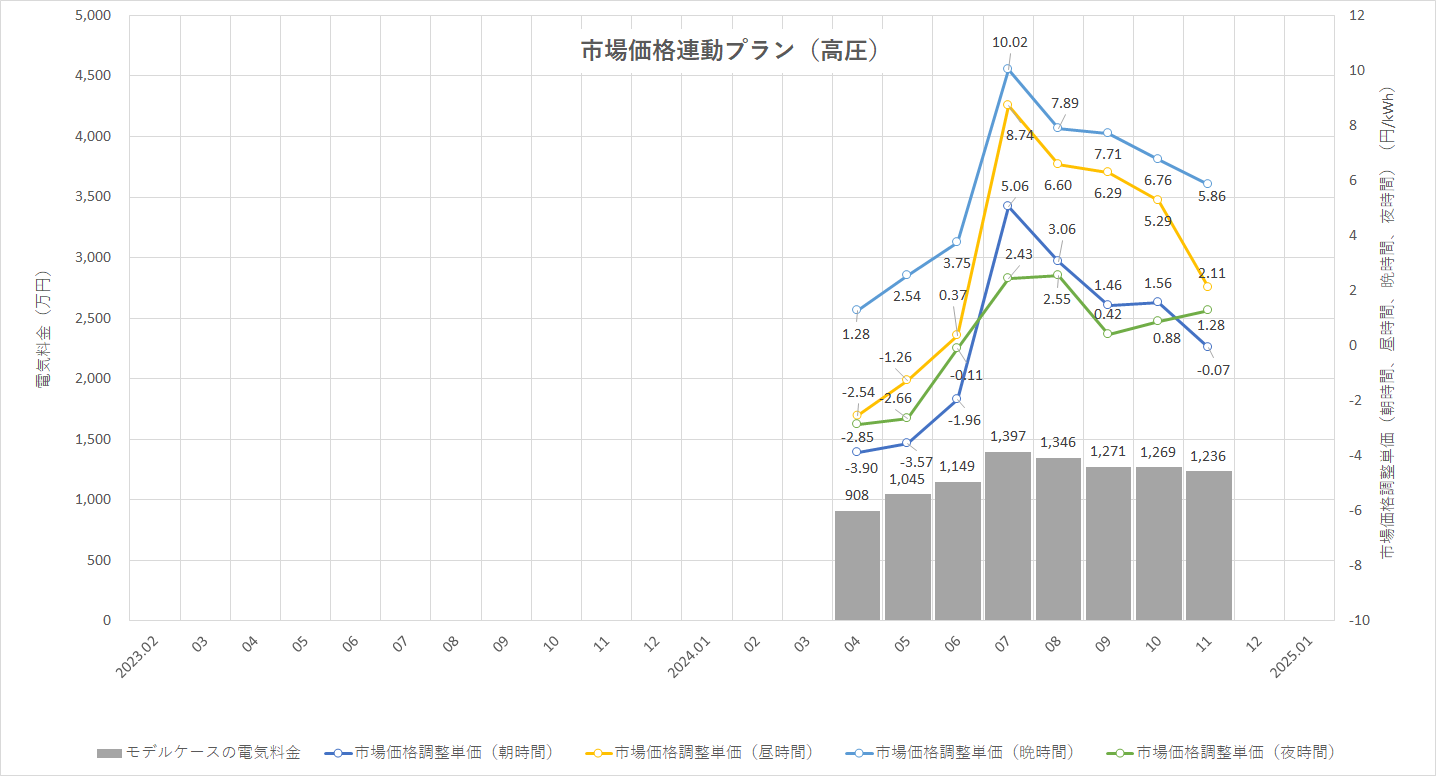Click the data label 10.02
The height and width of the screenshot is (776, 1436).
[x=1010, y=42]
